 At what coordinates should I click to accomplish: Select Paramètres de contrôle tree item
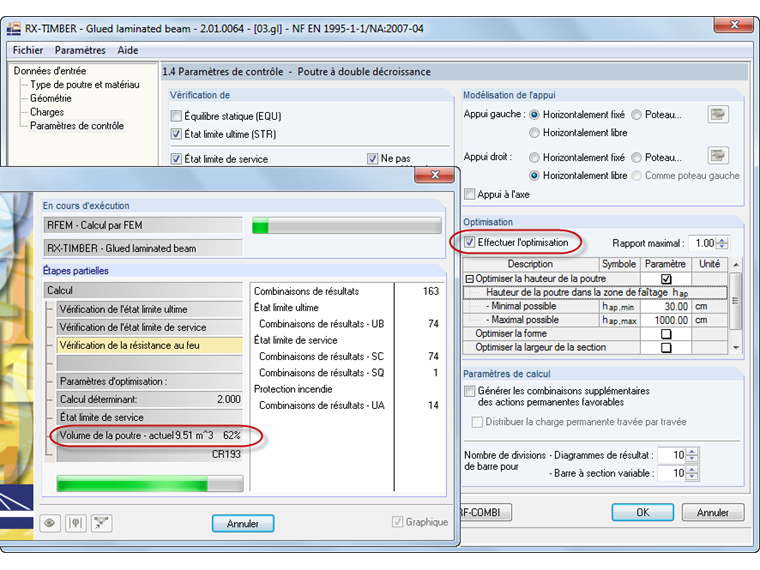[x=77, y=126]
